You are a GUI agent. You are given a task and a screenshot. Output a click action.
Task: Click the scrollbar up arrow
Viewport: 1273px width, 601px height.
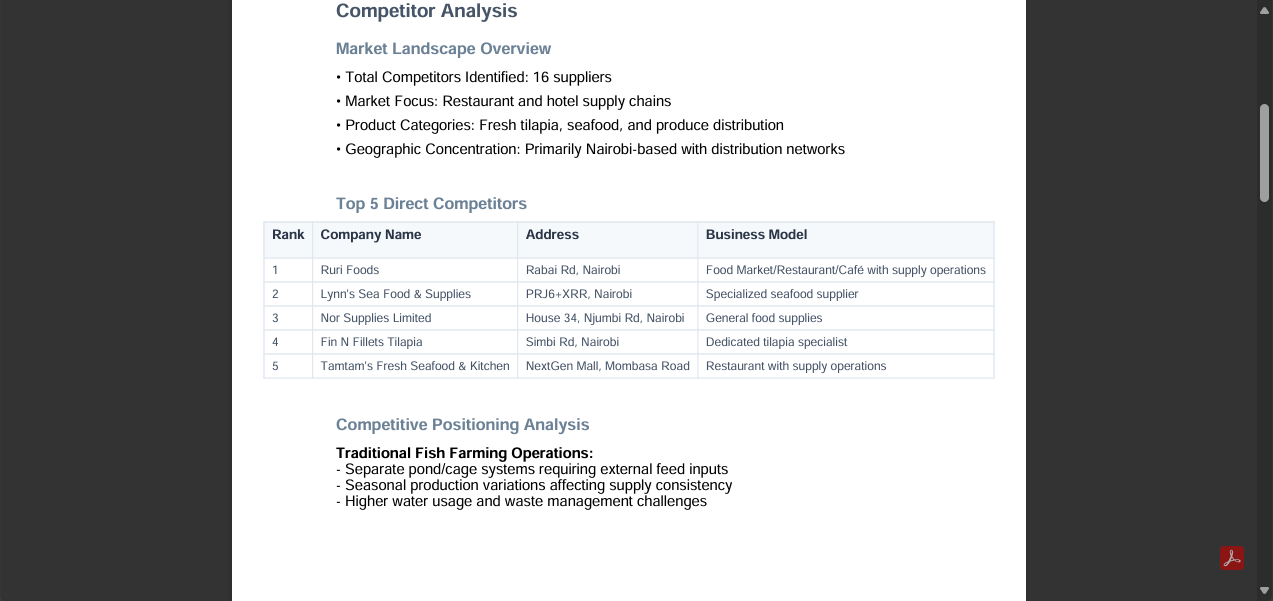[1265, 9]
